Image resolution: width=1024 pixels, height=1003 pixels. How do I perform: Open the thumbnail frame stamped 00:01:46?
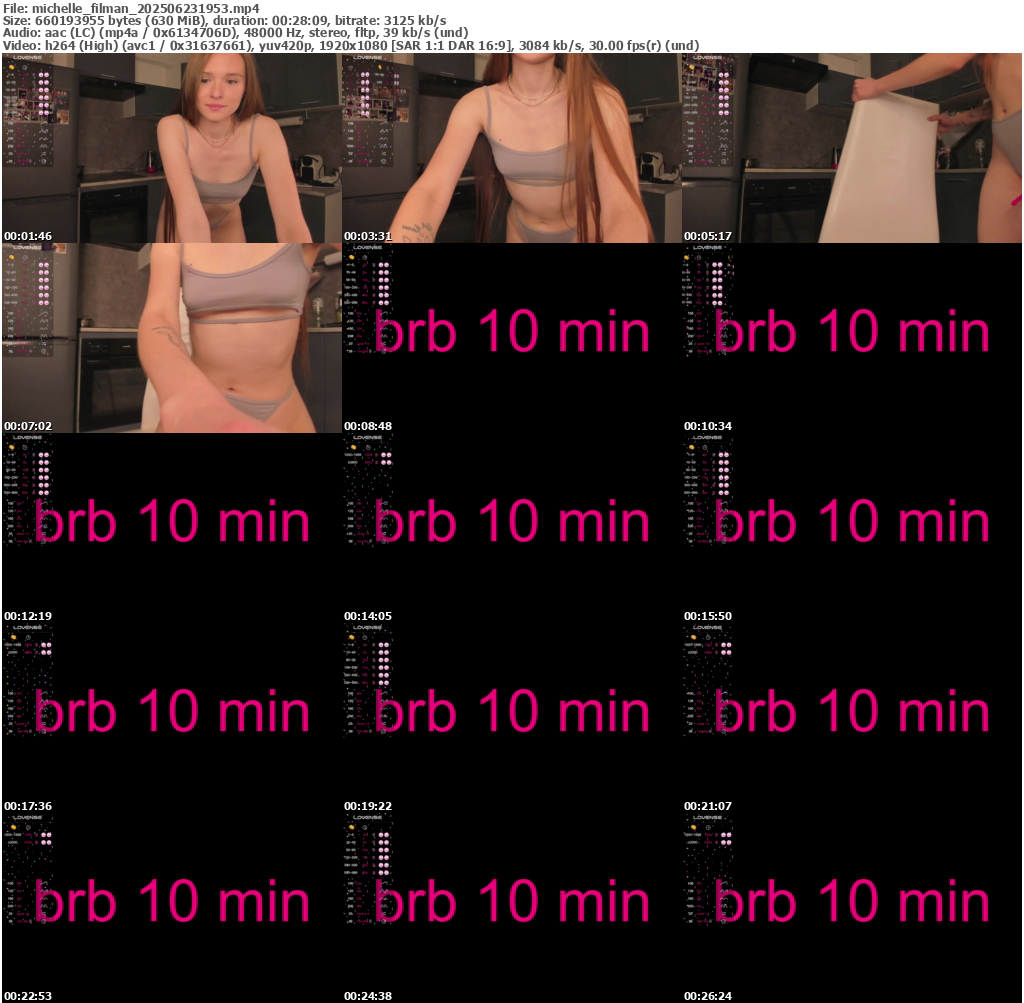(172, 148)
